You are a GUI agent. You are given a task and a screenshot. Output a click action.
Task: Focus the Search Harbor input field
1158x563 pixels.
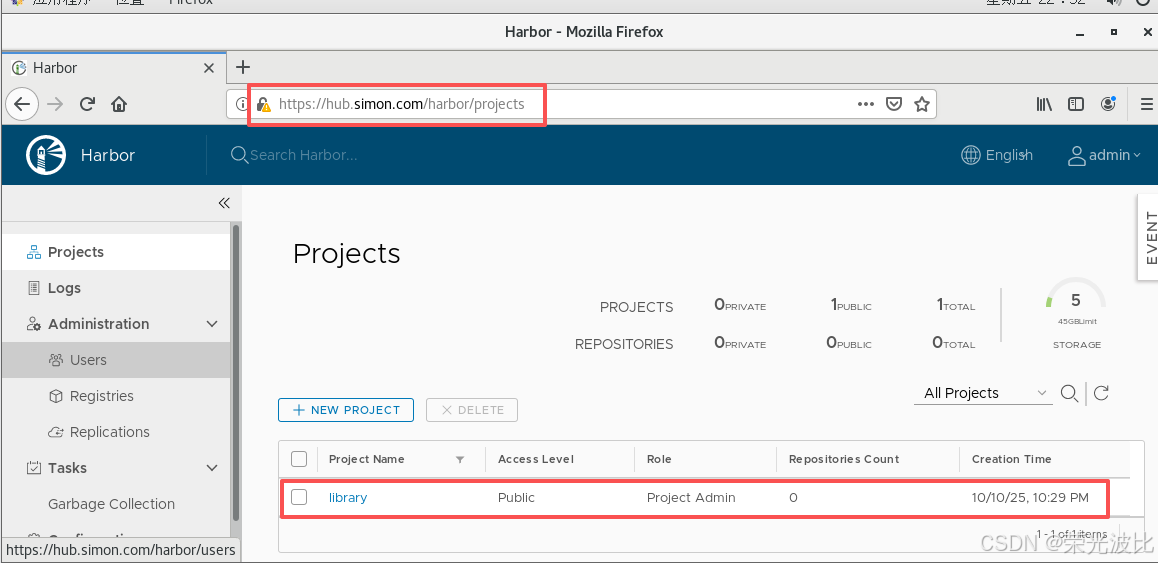pyautogui.click(x=304, y=155)
